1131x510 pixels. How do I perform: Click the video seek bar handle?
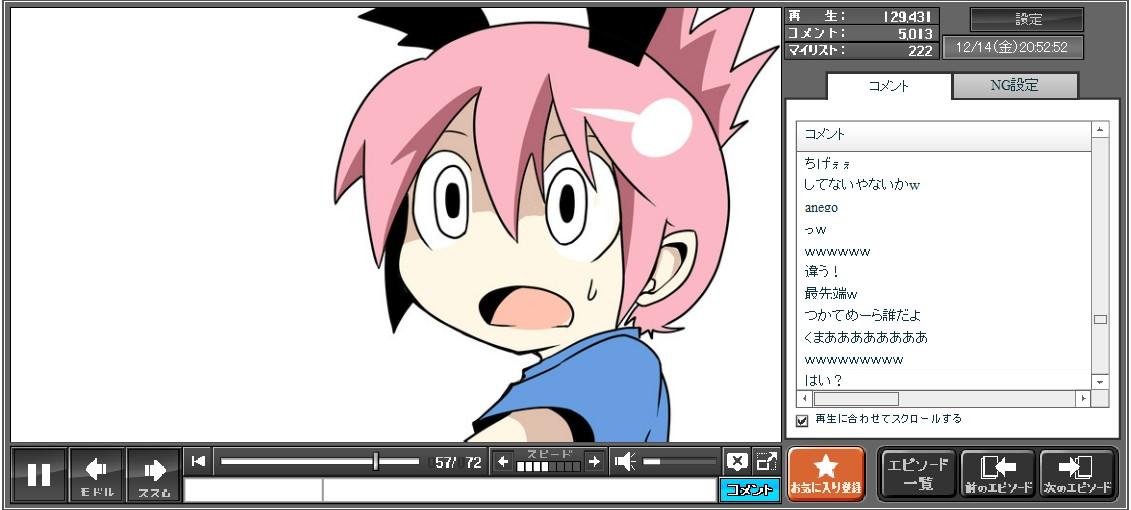click(376, 461)
